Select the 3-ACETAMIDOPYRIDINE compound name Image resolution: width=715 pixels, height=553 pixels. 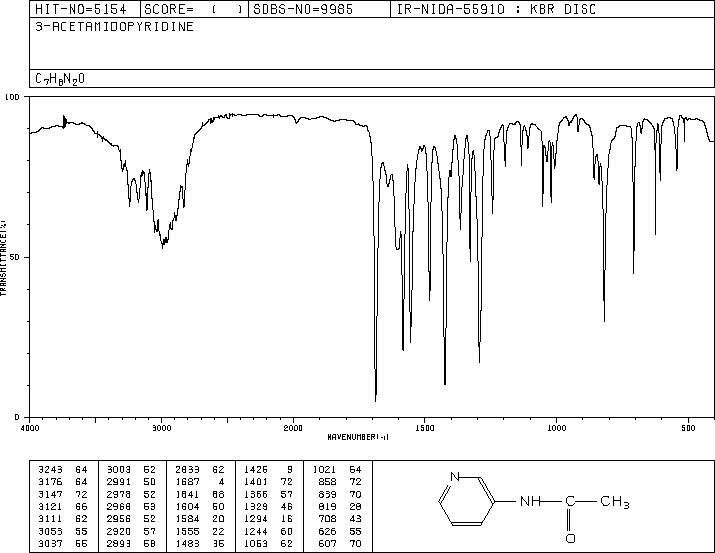pos(114,26)
